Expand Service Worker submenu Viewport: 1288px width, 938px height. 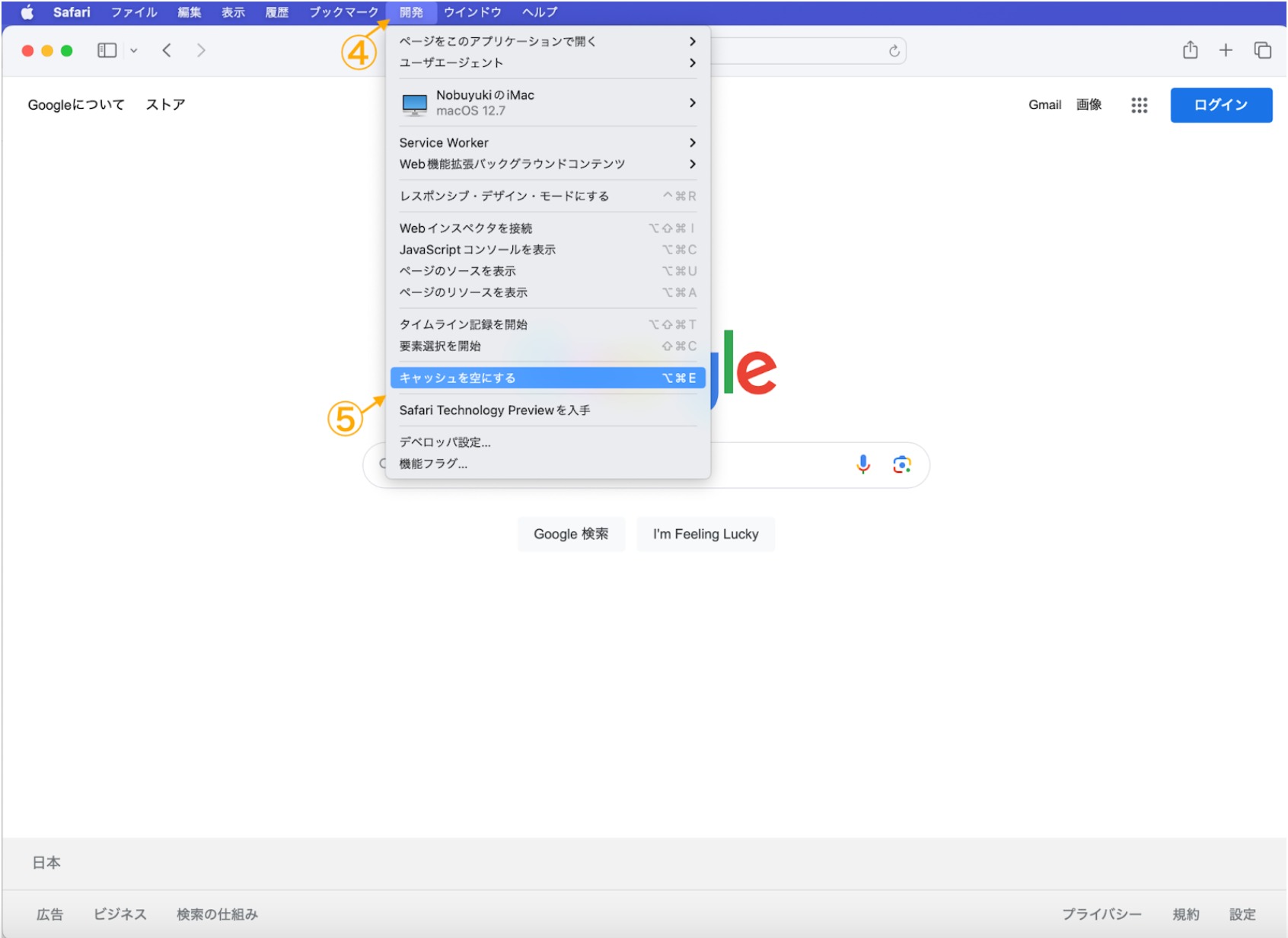pos(548,142)
